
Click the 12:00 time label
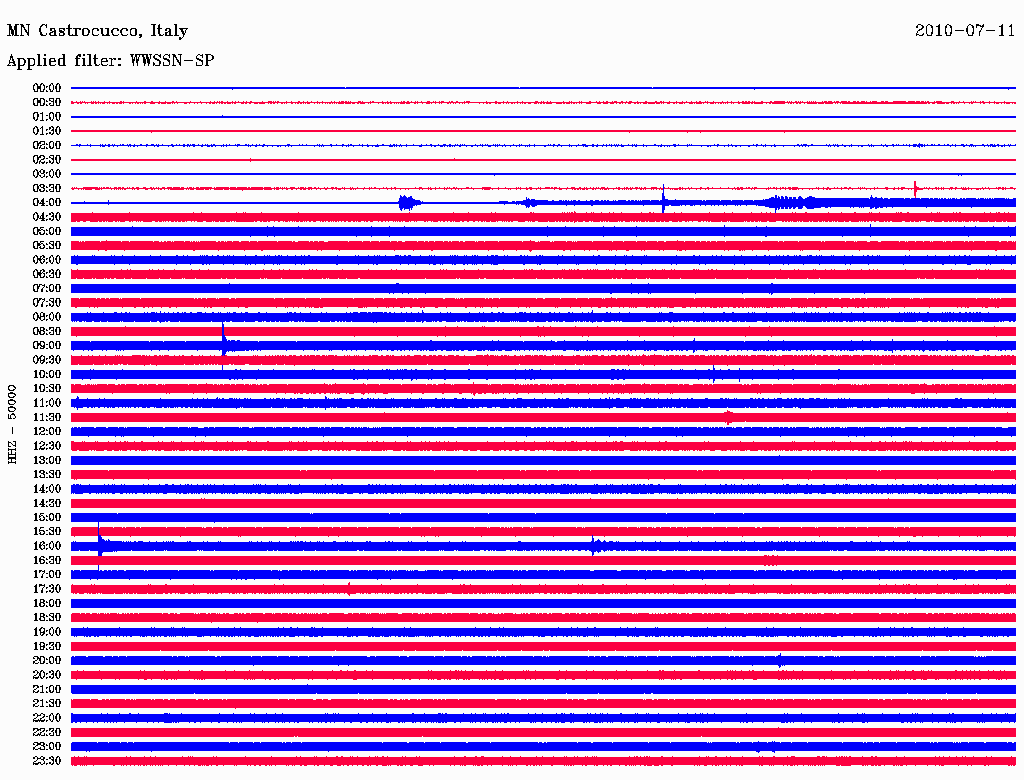(47, 431)
